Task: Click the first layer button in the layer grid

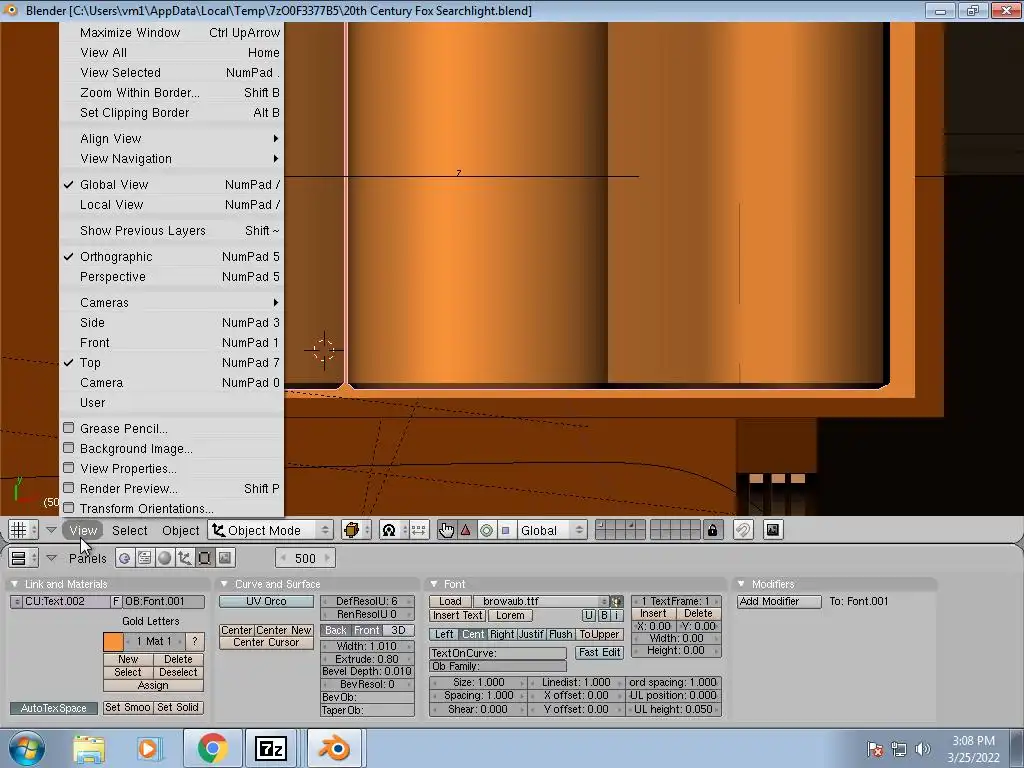Action: pos(601,524)
